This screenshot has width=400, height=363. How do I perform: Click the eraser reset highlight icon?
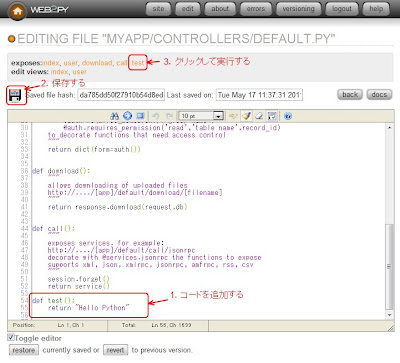point(259,116)
